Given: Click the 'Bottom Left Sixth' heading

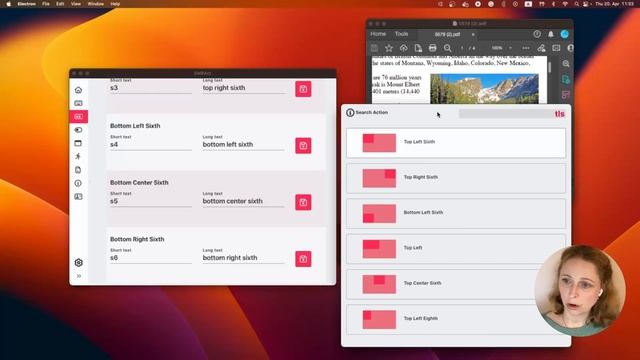Looking at the screenshot, I should tap(135, 126).
